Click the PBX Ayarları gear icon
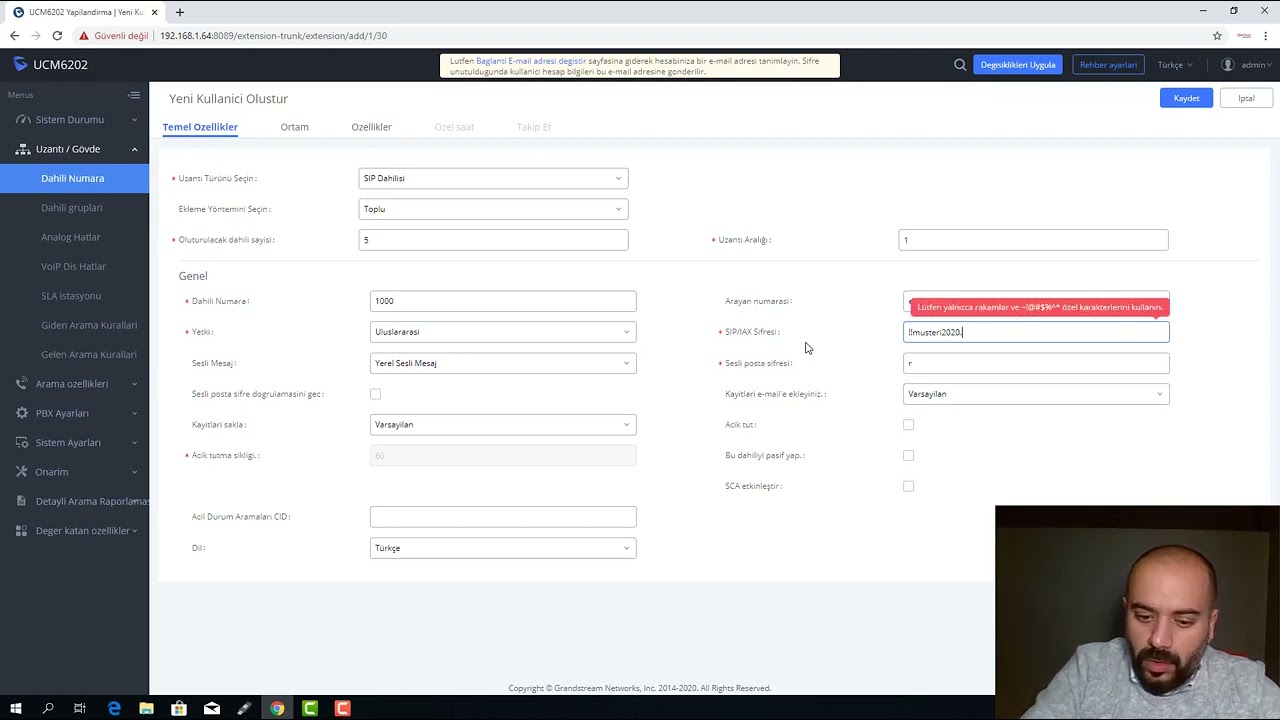Image resolution: width=1280 pixels, height=720 pixels. pyautogui.click(x=23, y=413)
